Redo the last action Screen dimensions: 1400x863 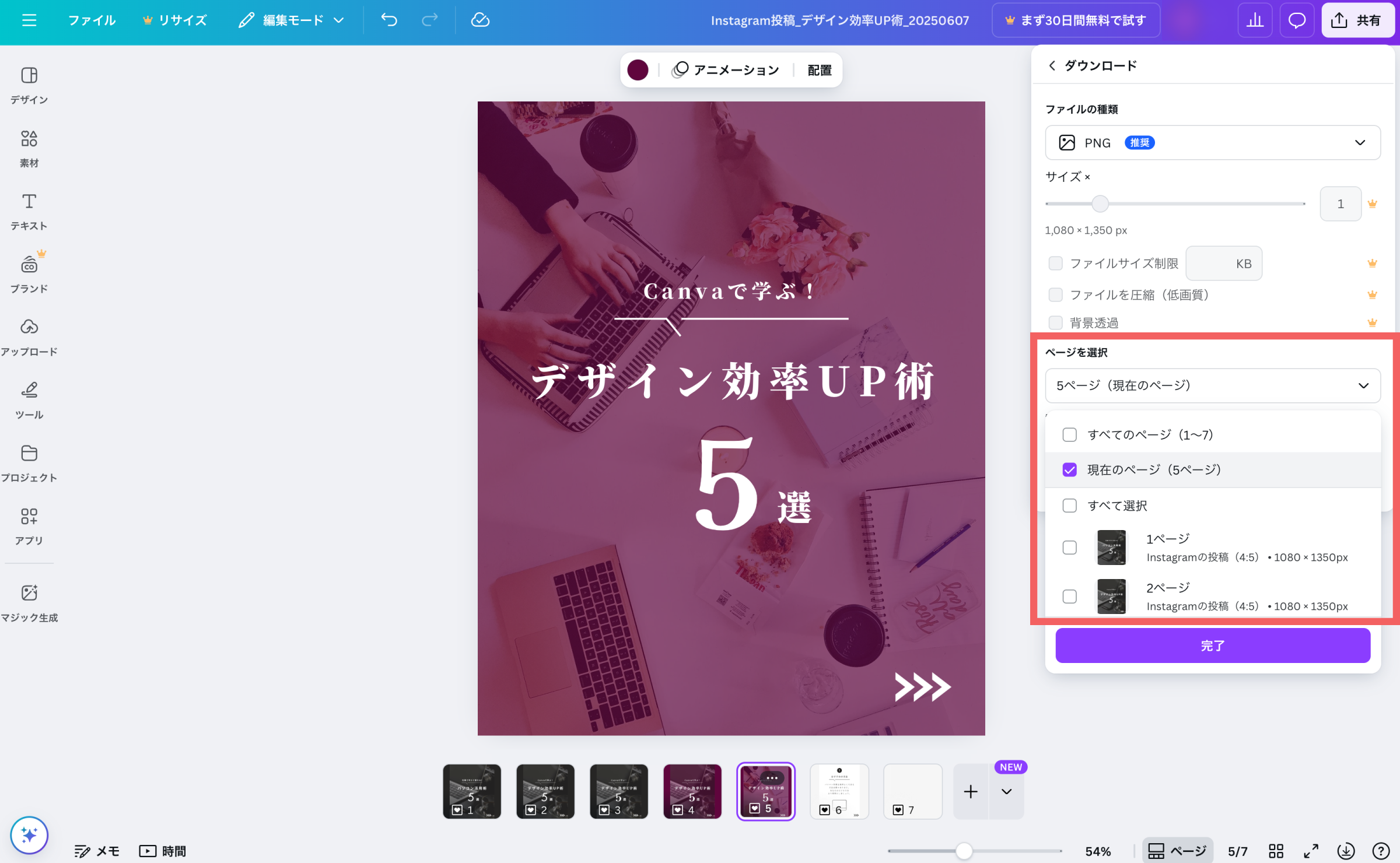pos(429,20)
